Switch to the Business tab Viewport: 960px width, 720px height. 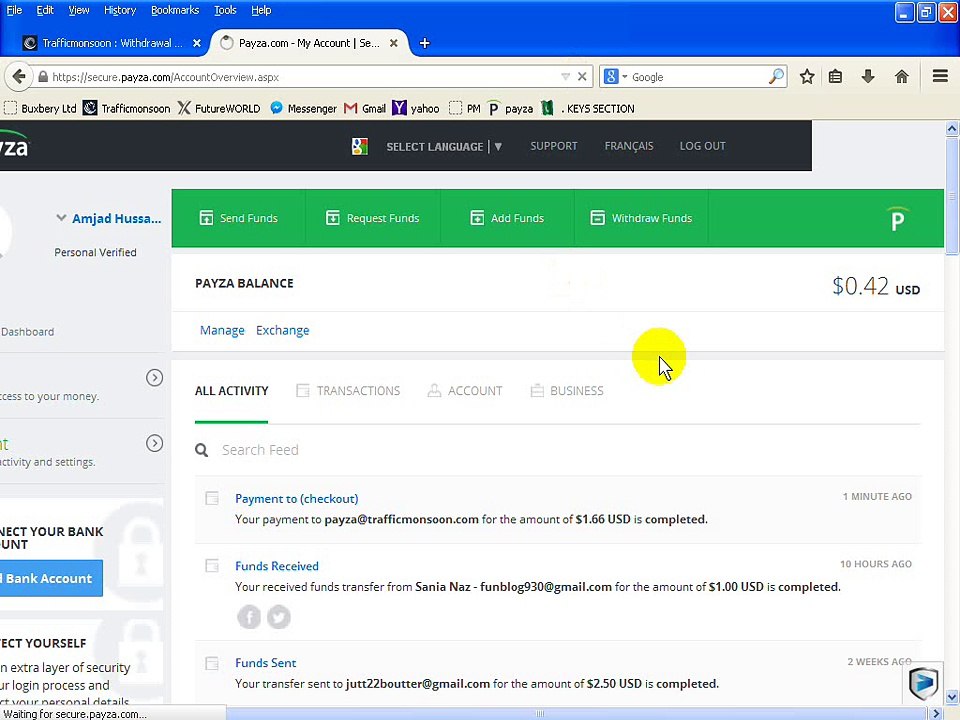(x=567, y=391)
